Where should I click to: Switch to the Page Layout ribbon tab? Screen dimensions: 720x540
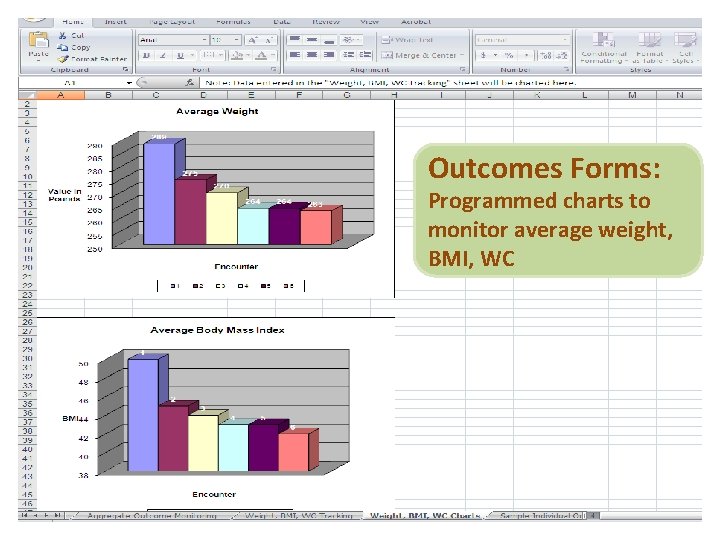point(172,22)
